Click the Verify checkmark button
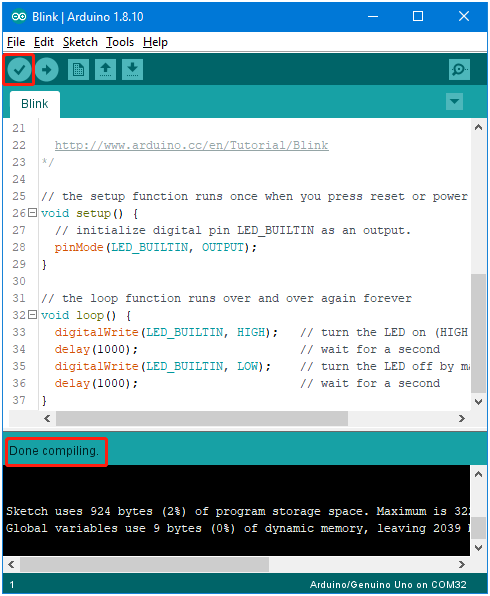This screenshot has width=490, height=596. coord(19,70)
